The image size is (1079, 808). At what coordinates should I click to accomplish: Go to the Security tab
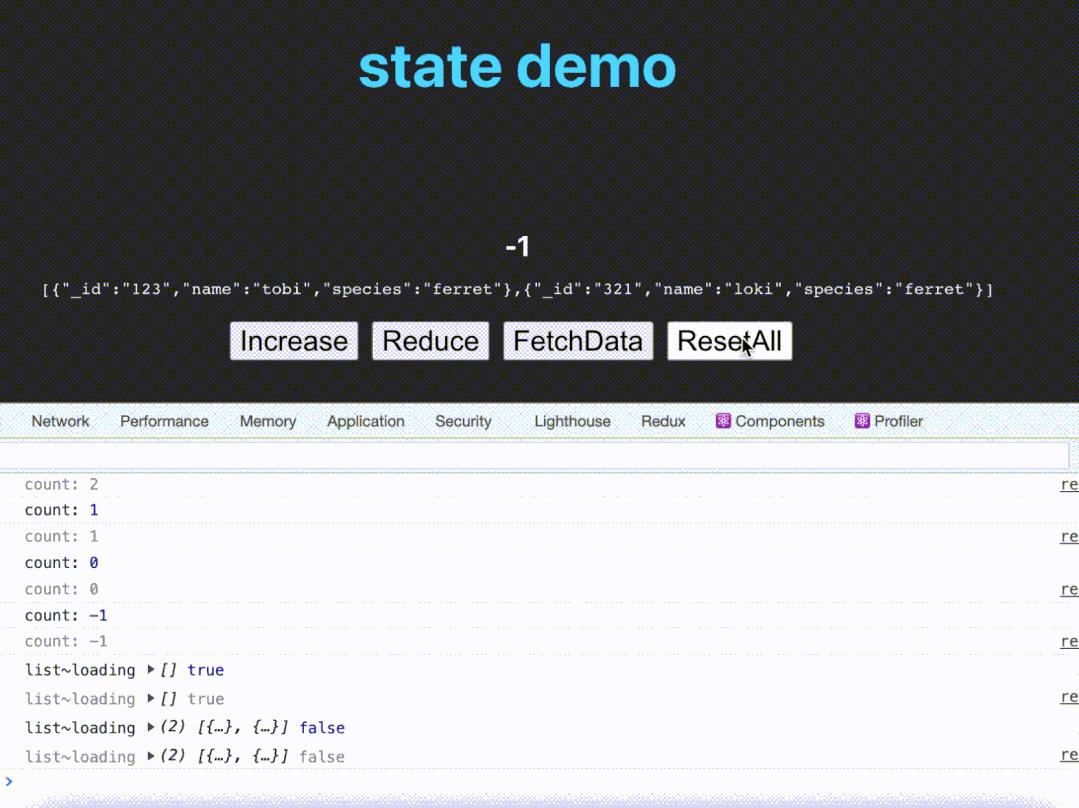[463, 421]
